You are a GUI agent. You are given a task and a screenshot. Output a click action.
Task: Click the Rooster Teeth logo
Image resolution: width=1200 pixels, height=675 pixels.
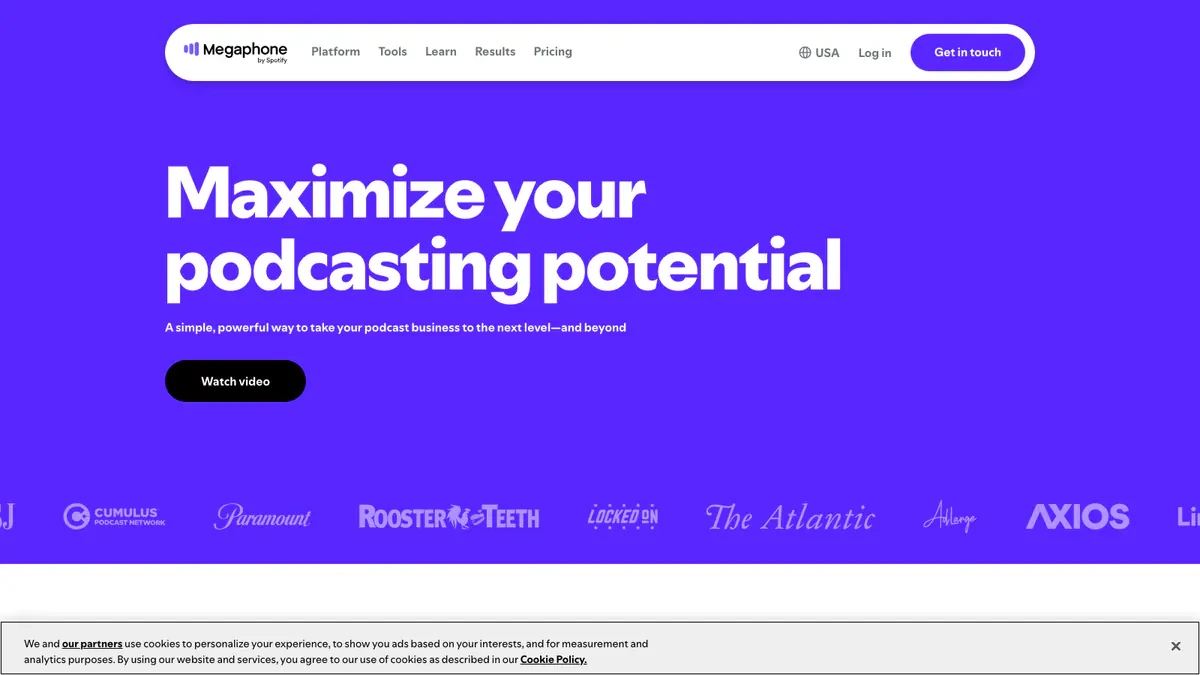(x=449, y=516)
